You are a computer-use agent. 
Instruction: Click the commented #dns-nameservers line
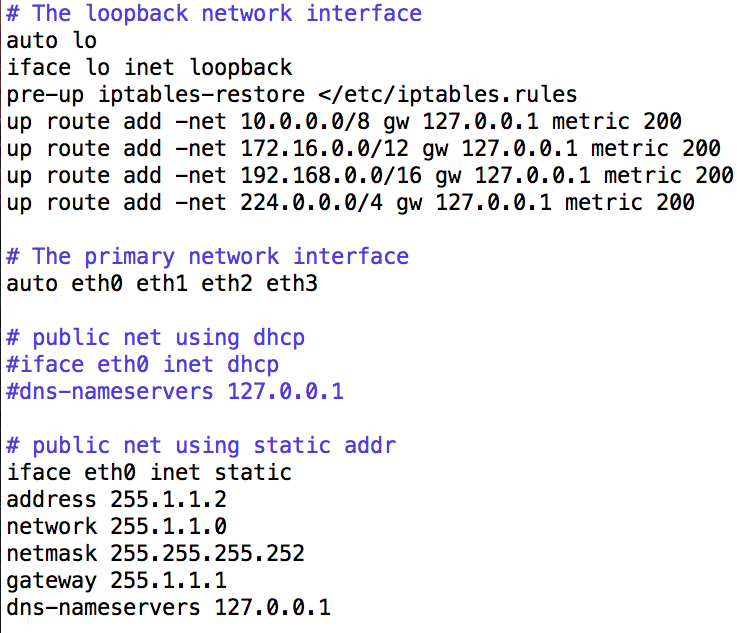click(175, 392)
